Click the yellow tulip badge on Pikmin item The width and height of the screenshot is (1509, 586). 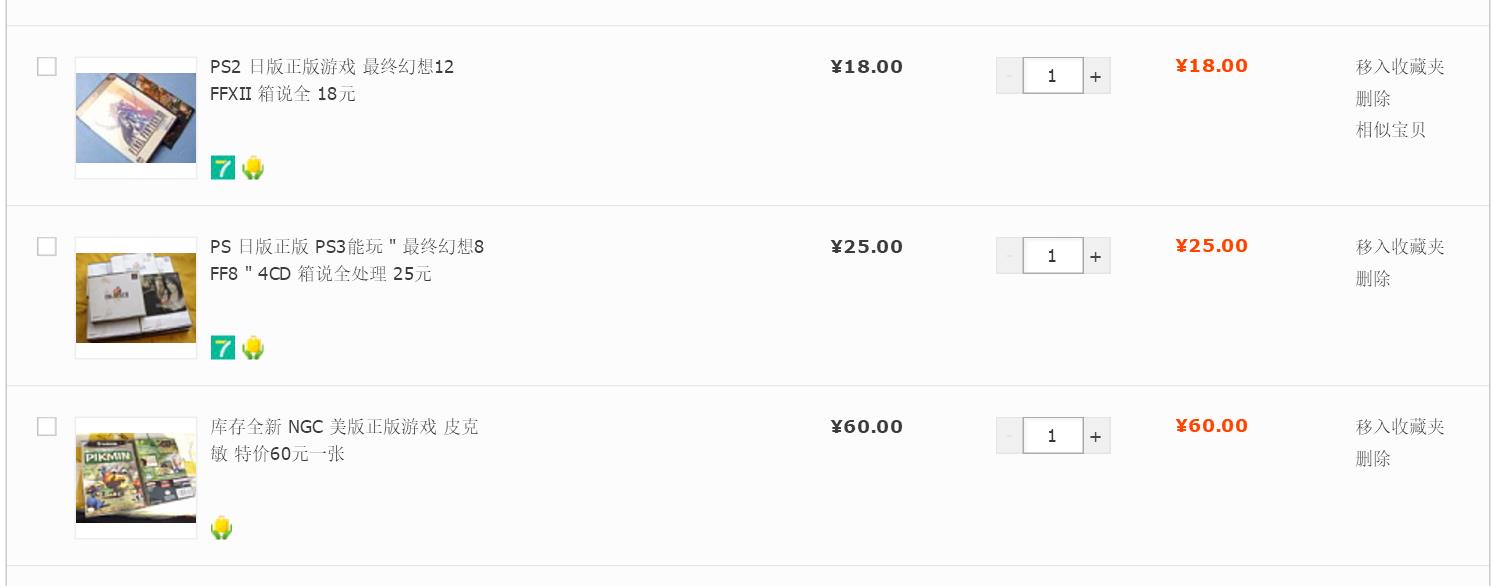point(222,528)
